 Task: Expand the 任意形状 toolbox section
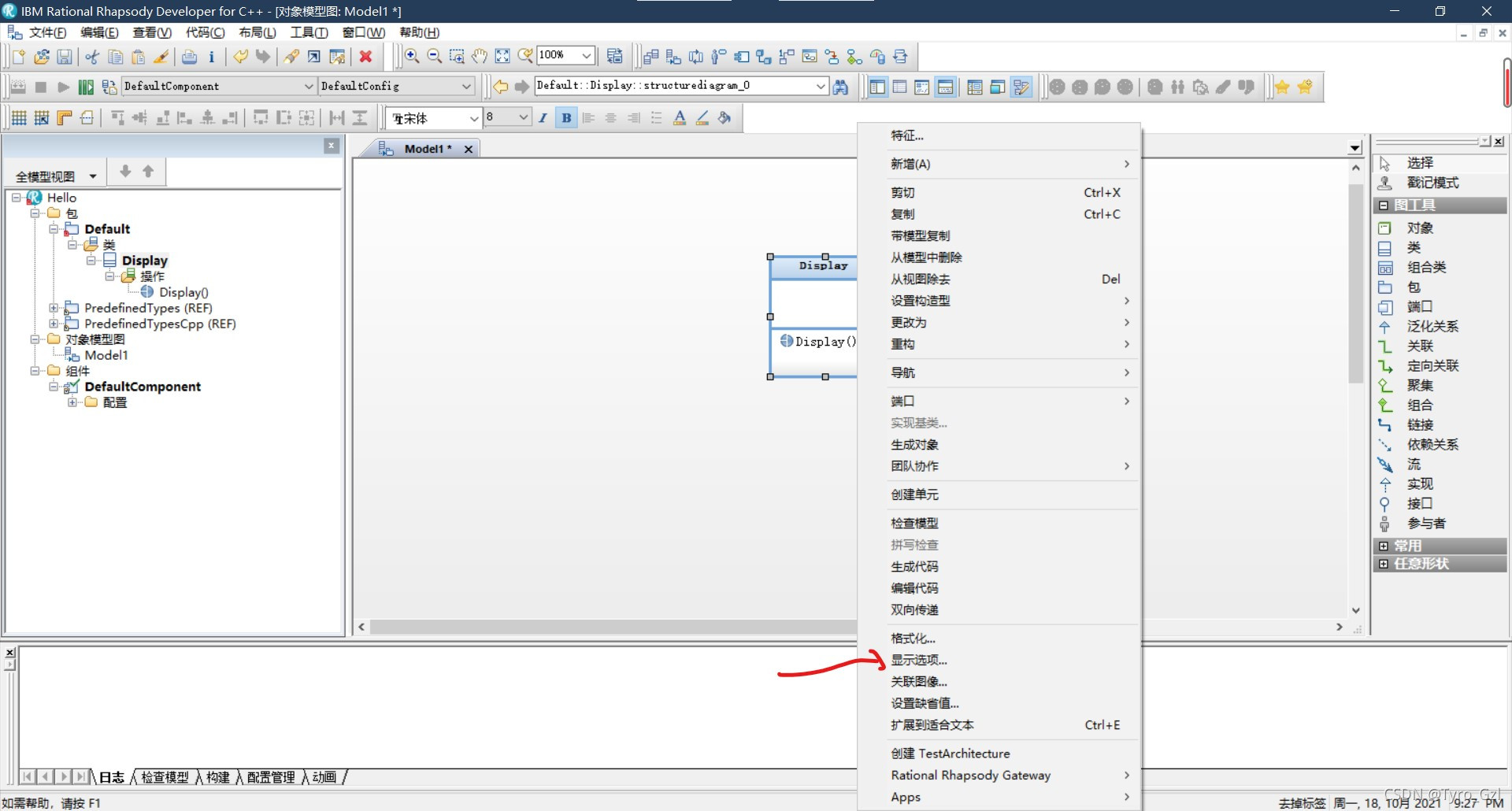(1384, 564)
